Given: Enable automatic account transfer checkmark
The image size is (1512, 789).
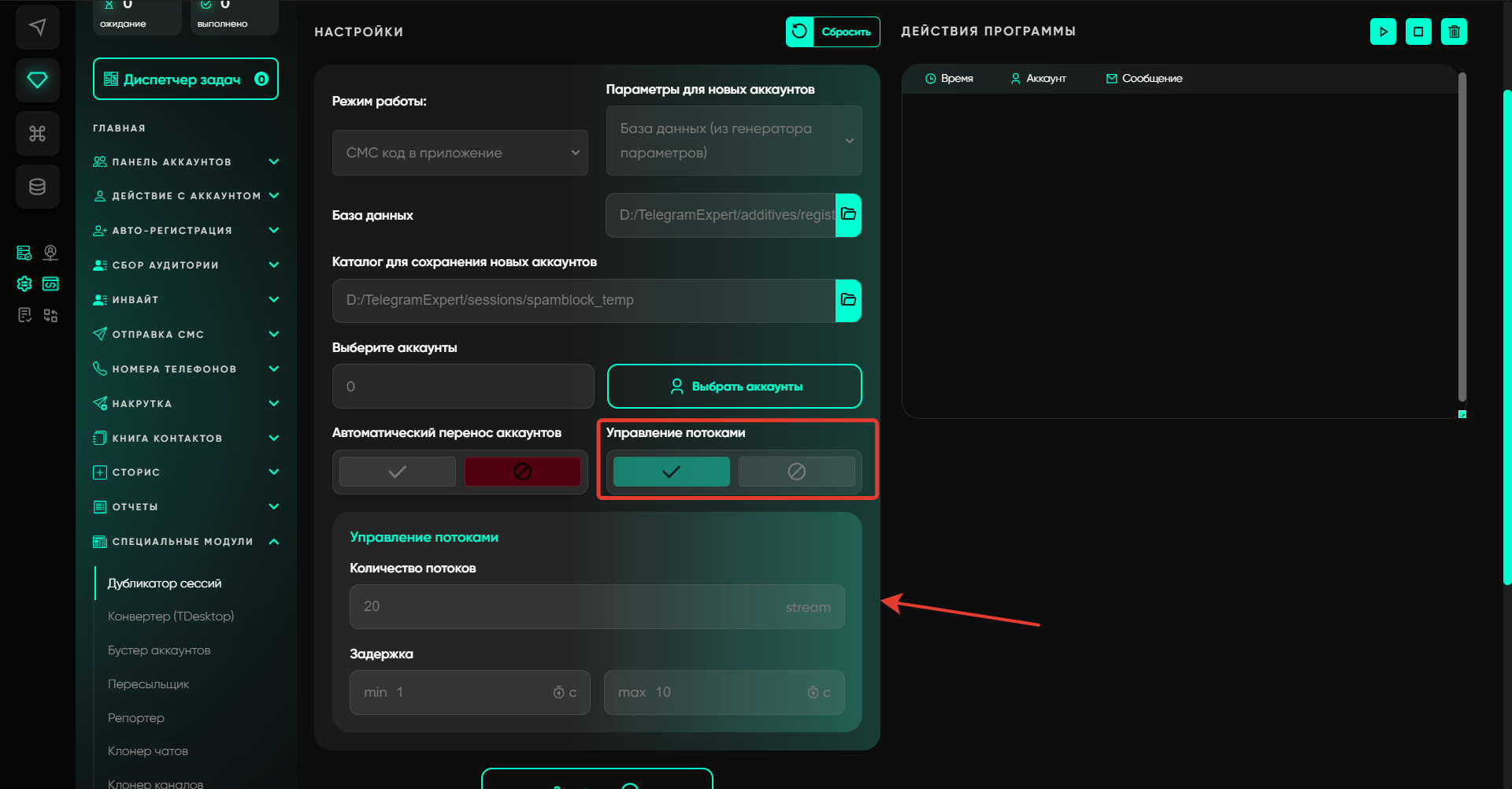Looking at the screenshot, I should point(397,472).
